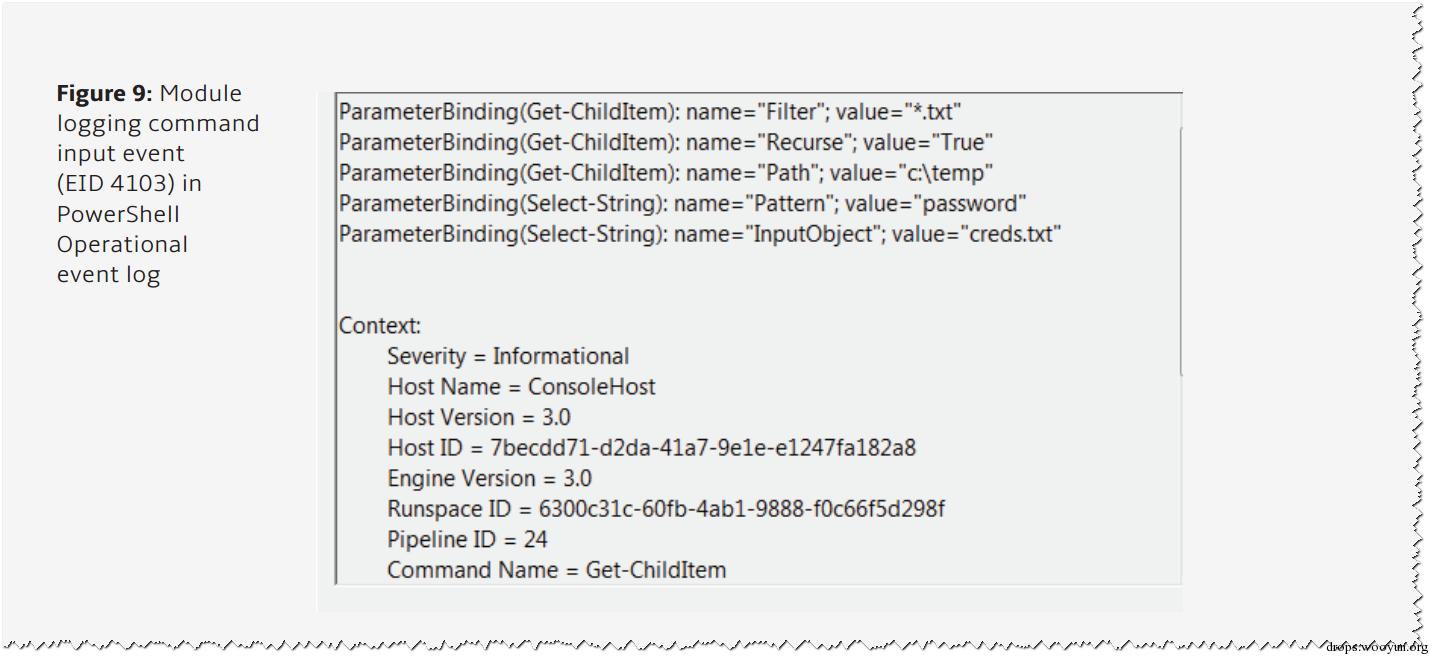Click the Context: heading
This screenshot has height=659, width=1432.
coord(380,325)
